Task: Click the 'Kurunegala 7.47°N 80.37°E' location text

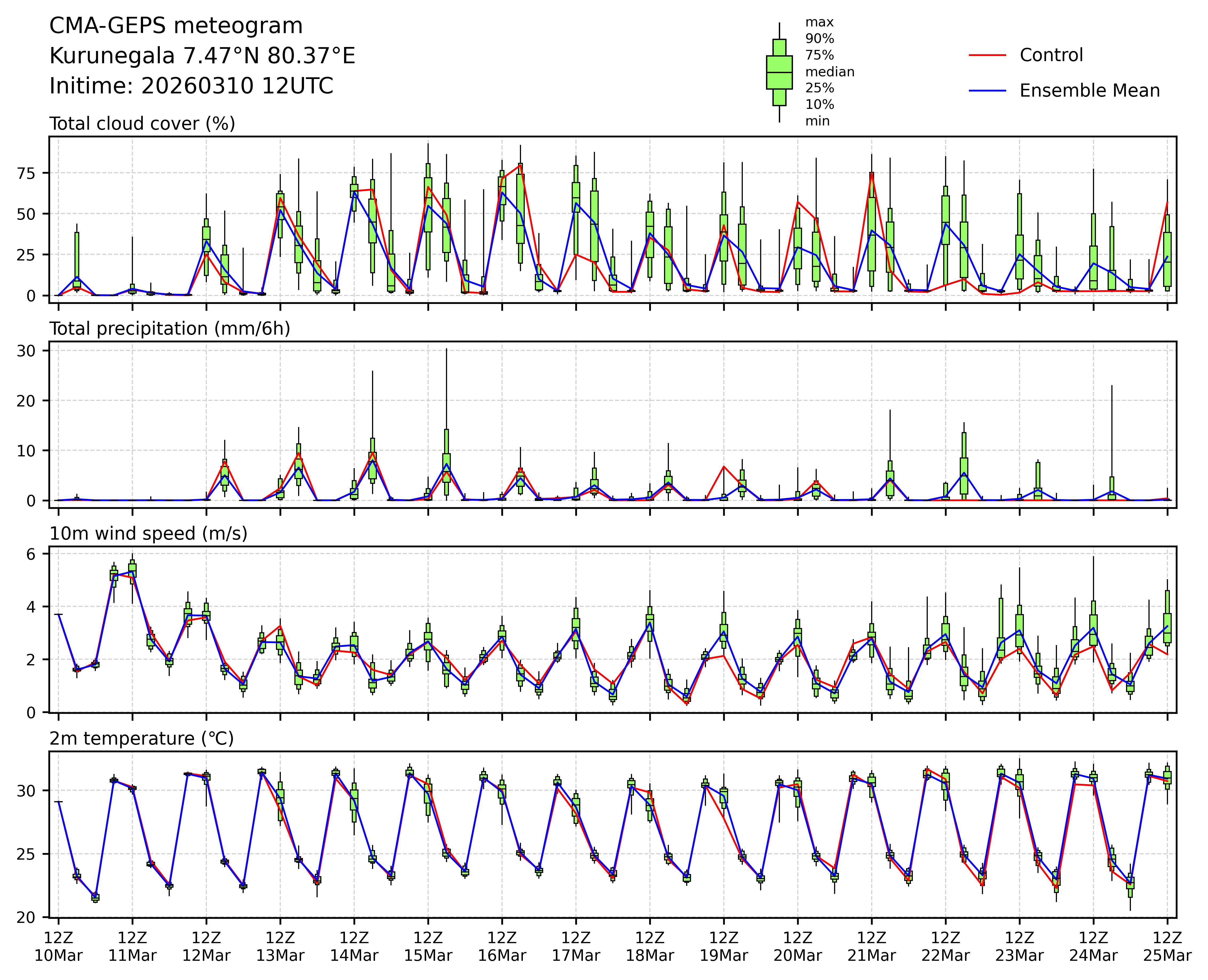Action: (202, 56)
